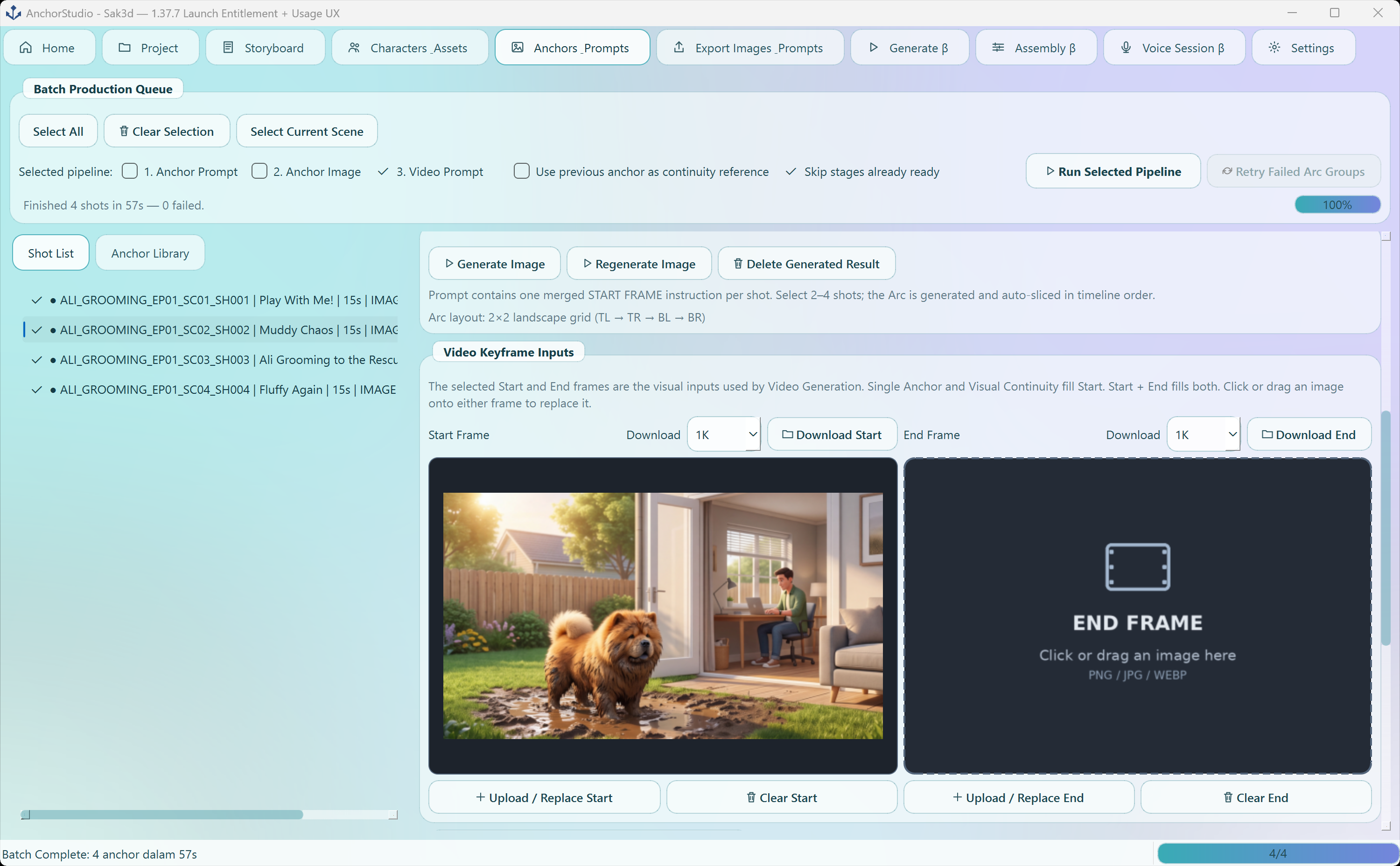Click Select Current Scene button
This screenshot has width=1400, height=866.
(x=307, y=131)
